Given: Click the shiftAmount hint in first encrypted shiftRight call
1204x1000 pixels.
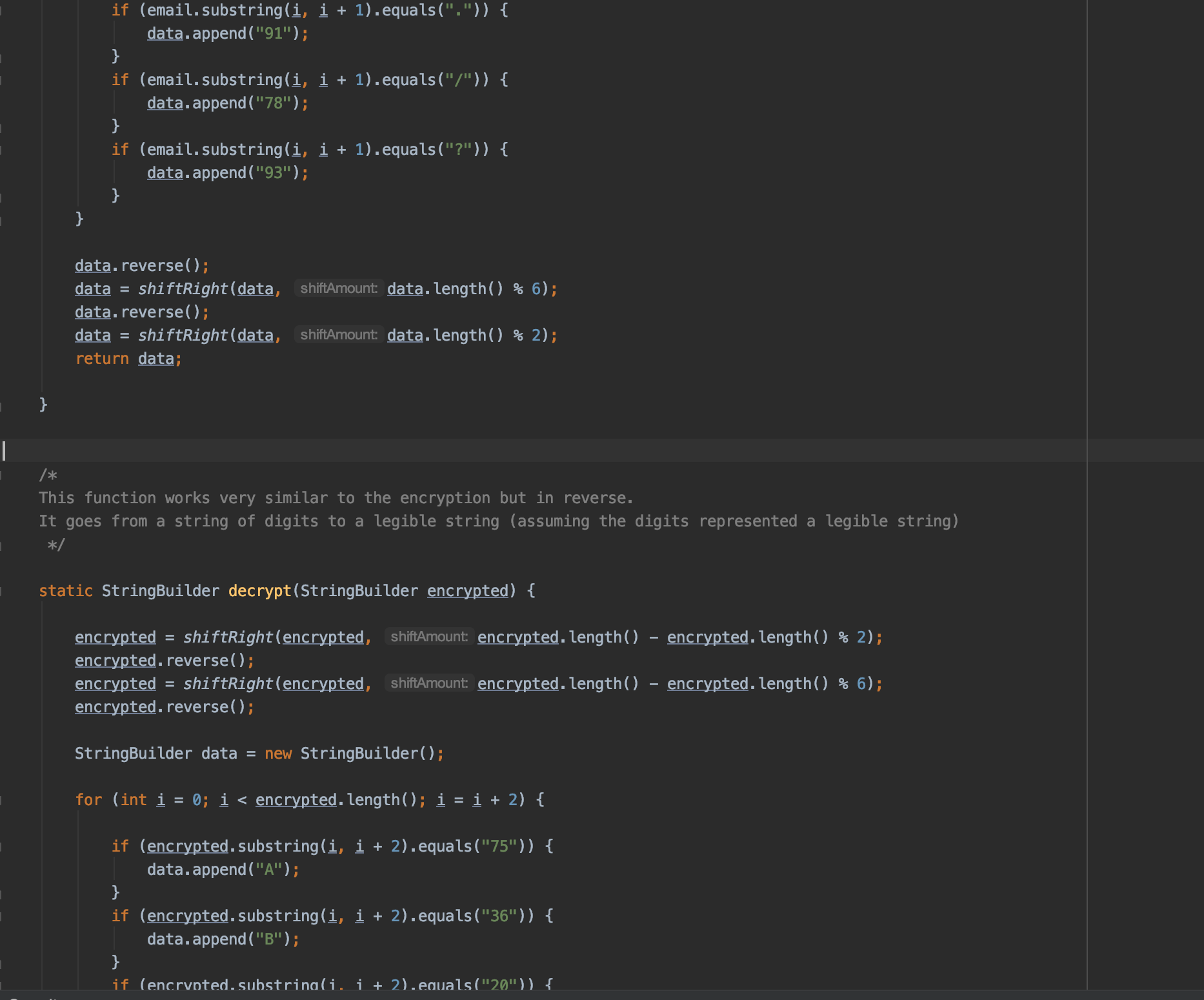Looking at the screenshot, I should pyautogui.click(x=429, y=637).
